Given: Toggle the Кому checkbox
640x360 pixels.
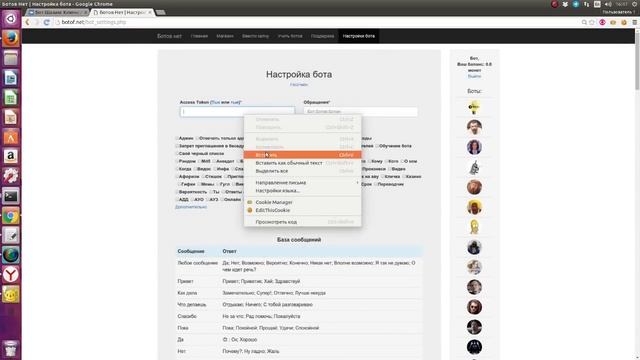Looking at the screenshot, I should tap(369, 161).
